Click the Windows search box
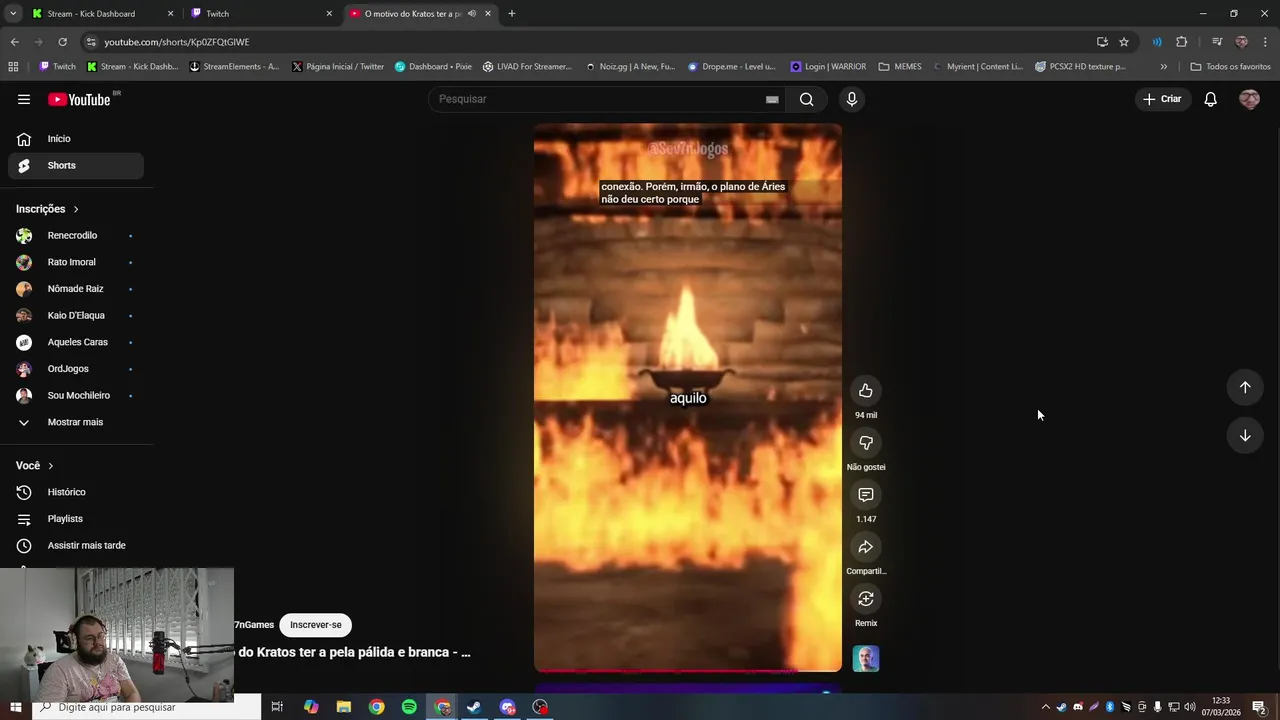The image size is (1280, 720). click(146, 707)
